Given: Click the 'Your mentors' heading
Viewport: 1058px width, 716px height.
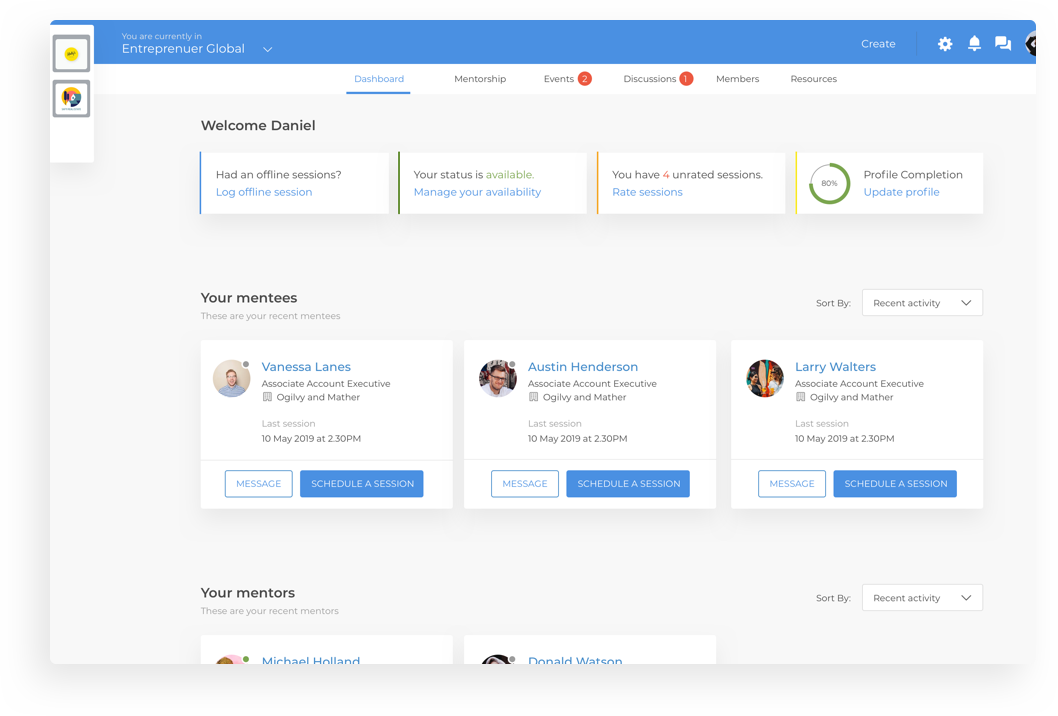Looking at the screenshot, I should click(x=248, y=593).
